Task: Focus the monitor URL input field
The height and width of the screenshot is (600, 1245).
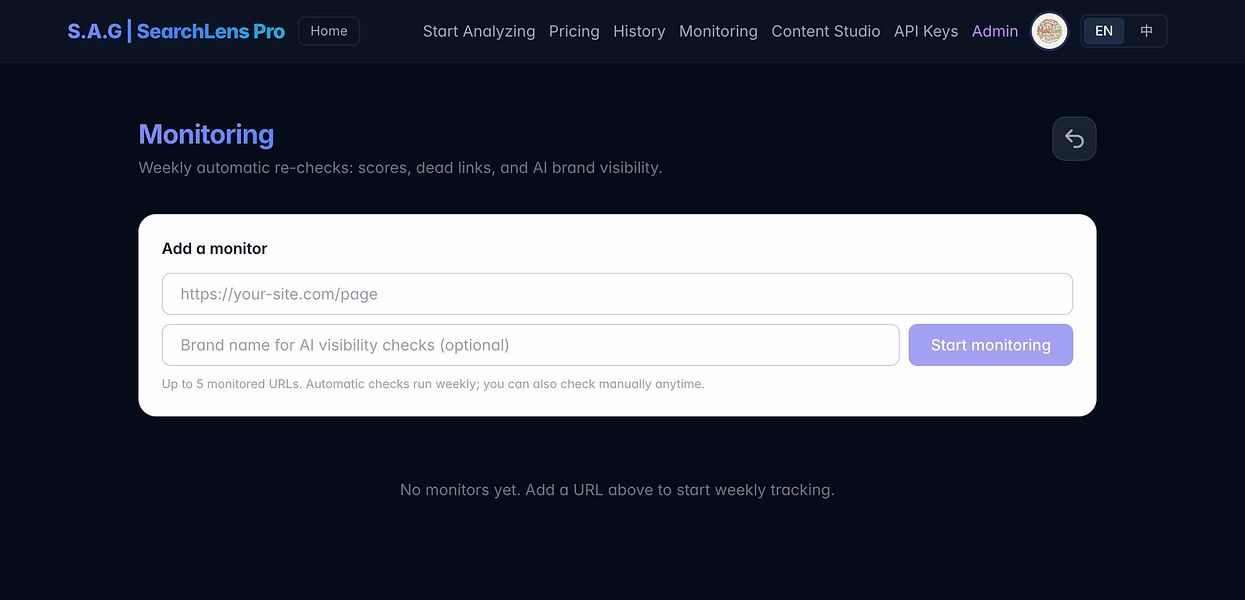Action: pyautogui.click(x=617, y=294)
